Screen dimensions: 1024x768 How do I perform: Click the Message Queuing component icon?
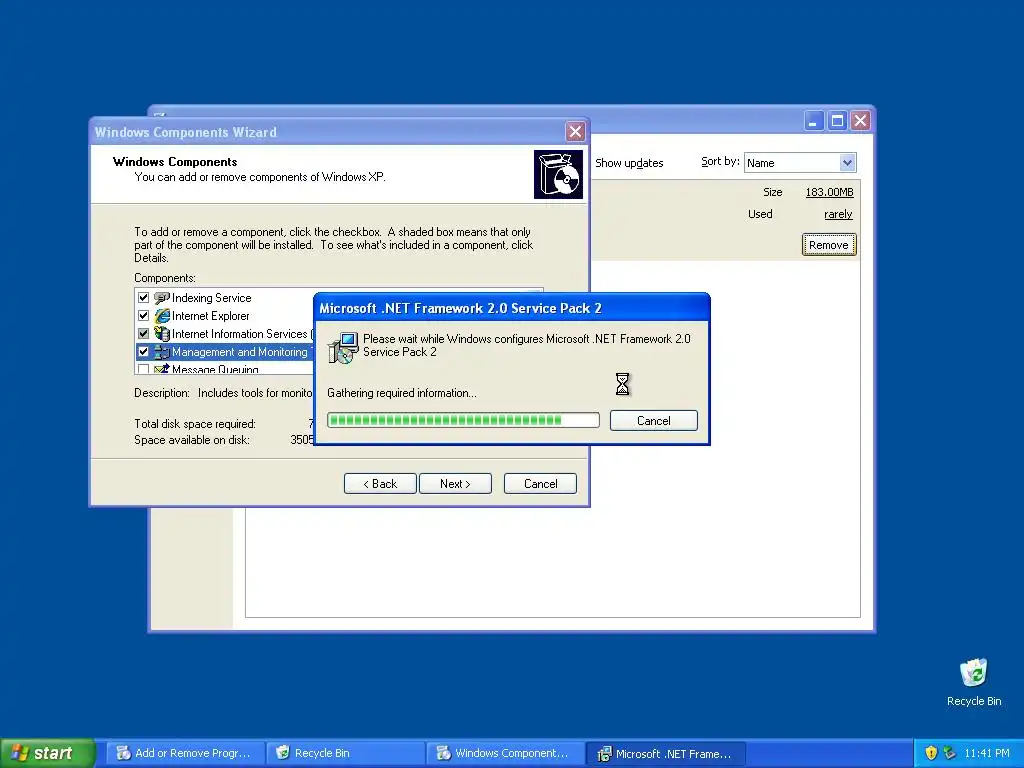coord(161,369)
